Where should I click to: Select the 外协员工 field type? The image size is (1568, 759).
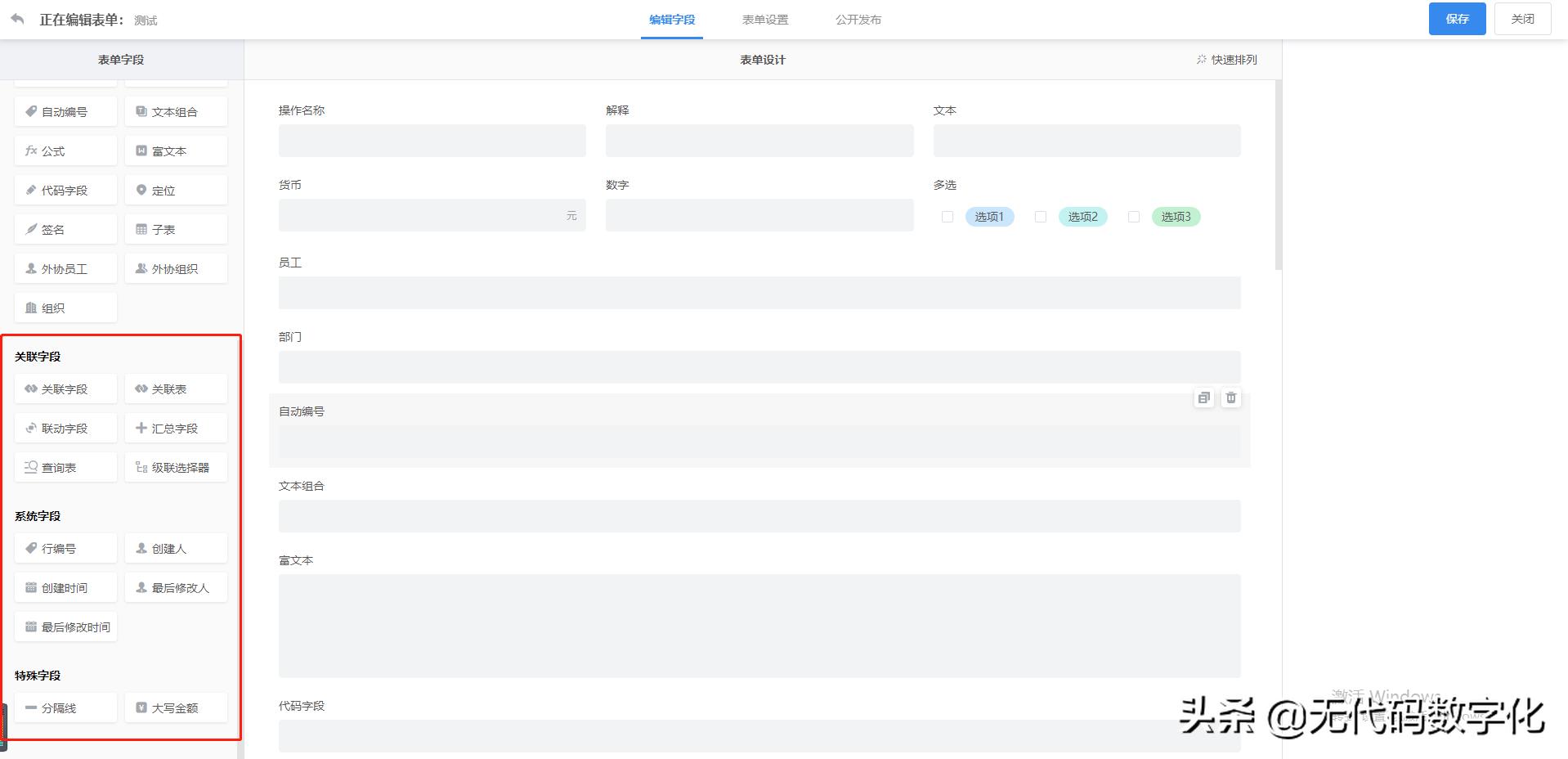(x=65, y=269)
